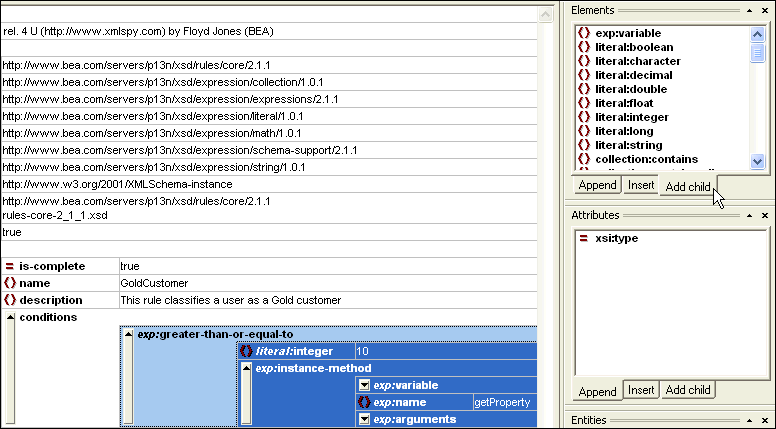This screenshot has height=429, width=776.
Task: Switch to Append tab in Attributes panel
Action: (597, 391)
